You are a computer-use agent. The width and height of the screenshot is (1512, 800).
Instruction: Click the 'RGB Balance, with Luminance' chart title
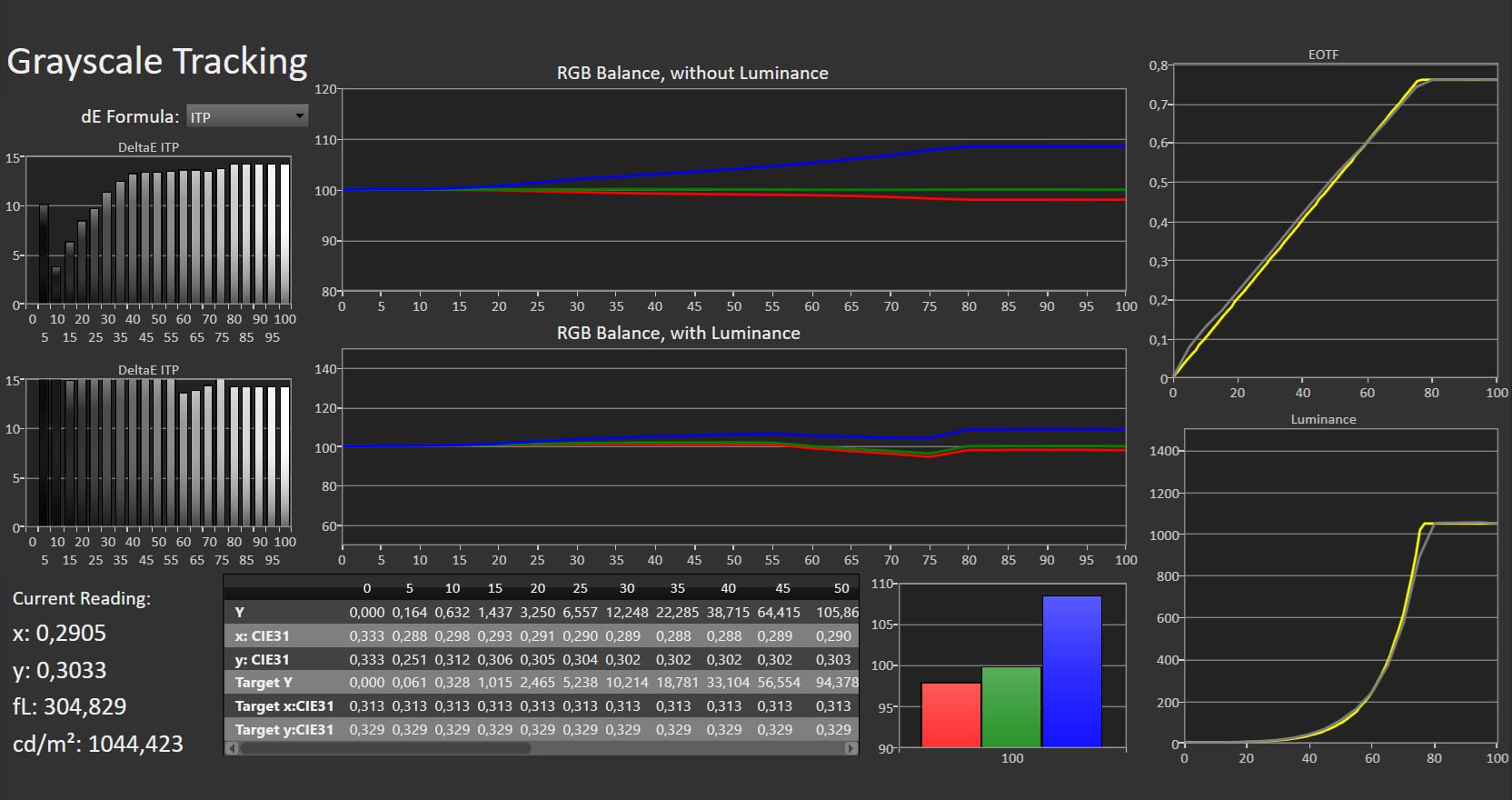tap(678, 334)
